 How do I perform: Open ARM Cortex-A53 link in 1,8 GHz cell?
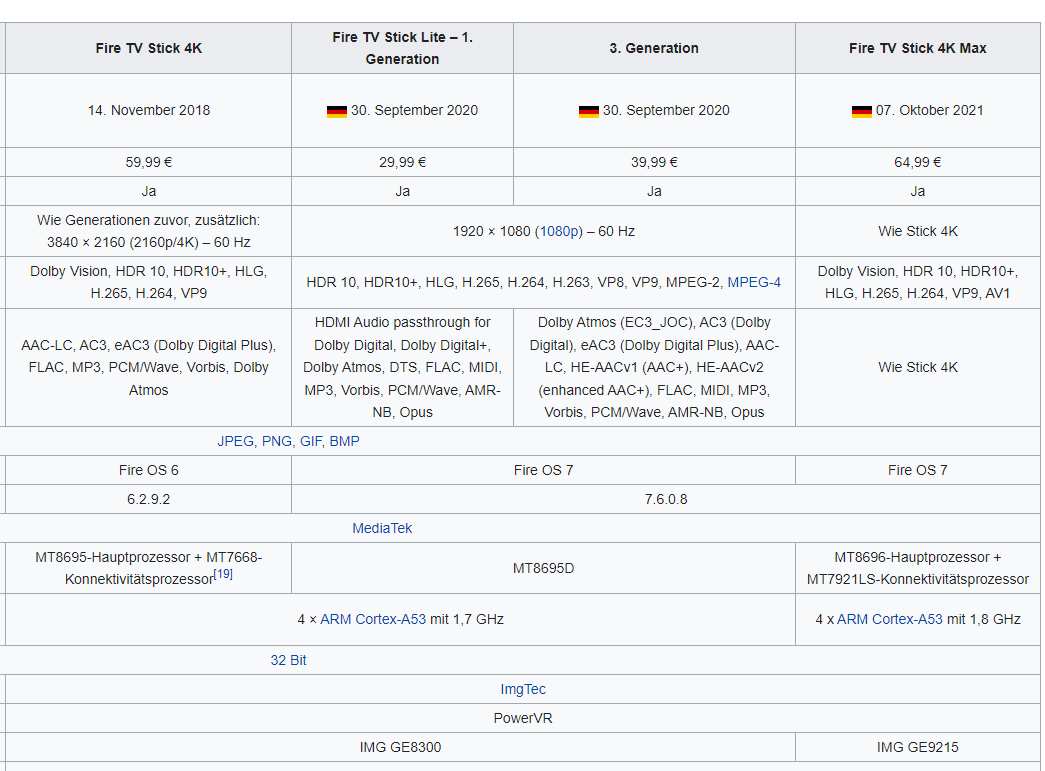890,619
